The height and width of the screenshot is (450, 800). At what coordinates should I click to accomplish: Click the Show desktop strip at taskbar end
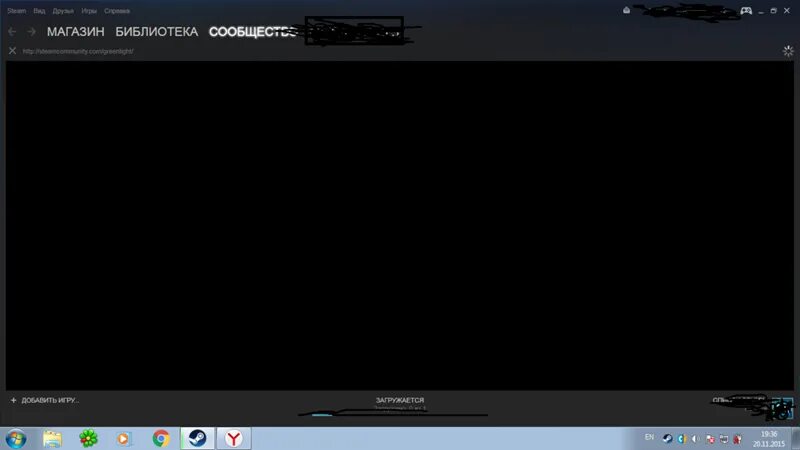pyautogui.click(x=796, y=439)
